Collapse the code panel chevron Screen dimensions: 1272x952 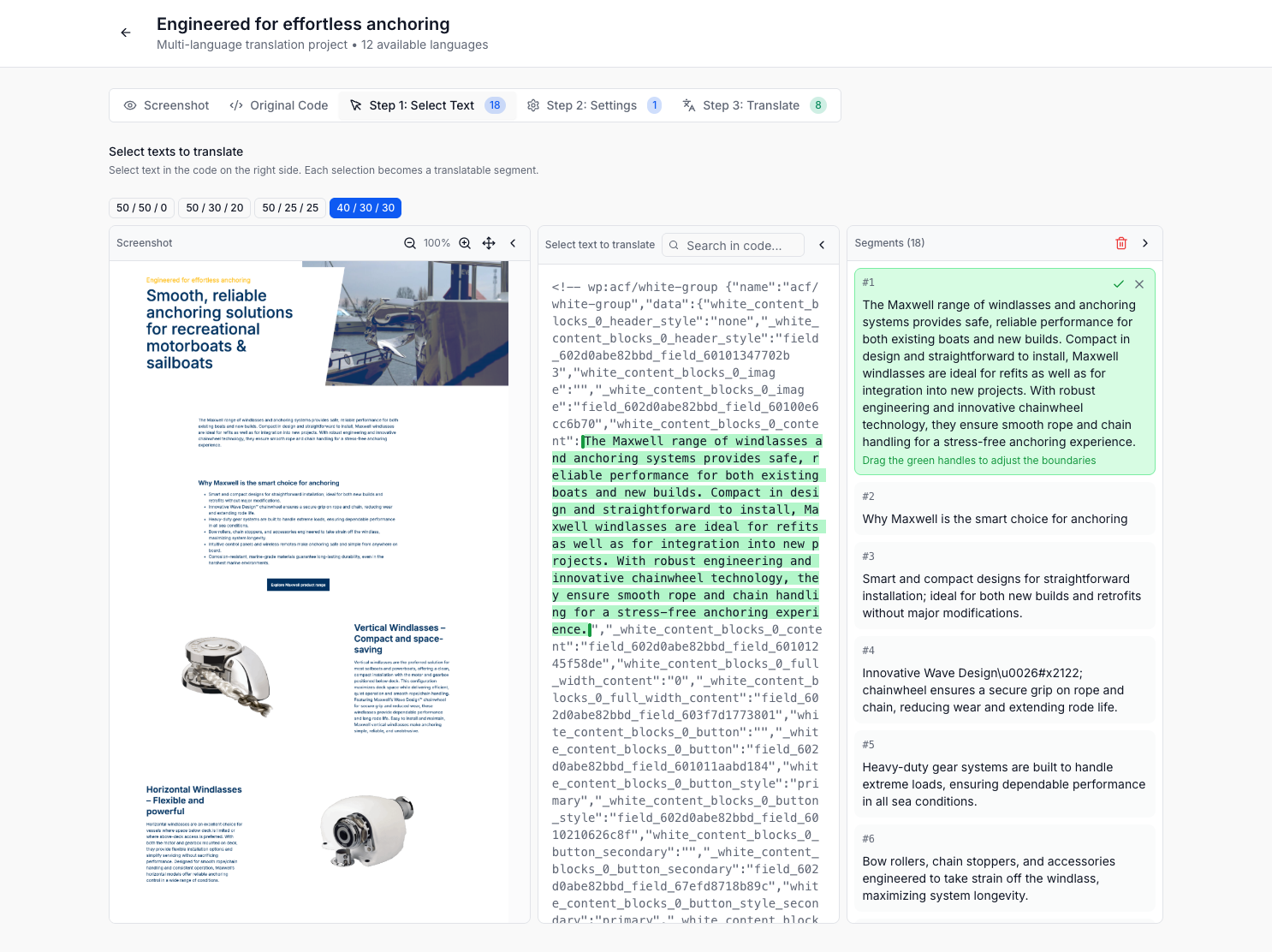(x=822, y=245)
